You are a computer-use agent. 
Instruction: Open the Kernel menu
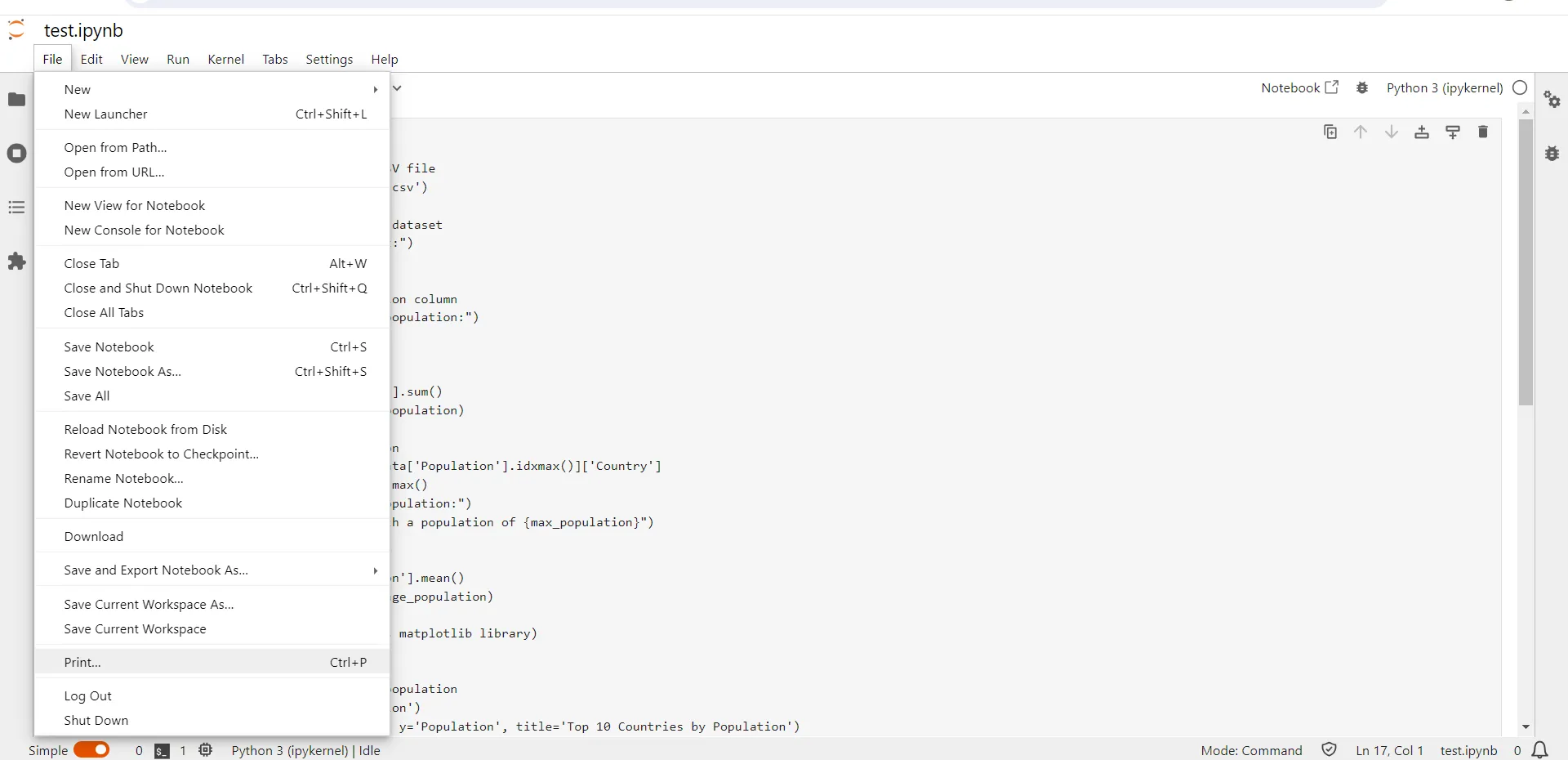pos(226,59)
